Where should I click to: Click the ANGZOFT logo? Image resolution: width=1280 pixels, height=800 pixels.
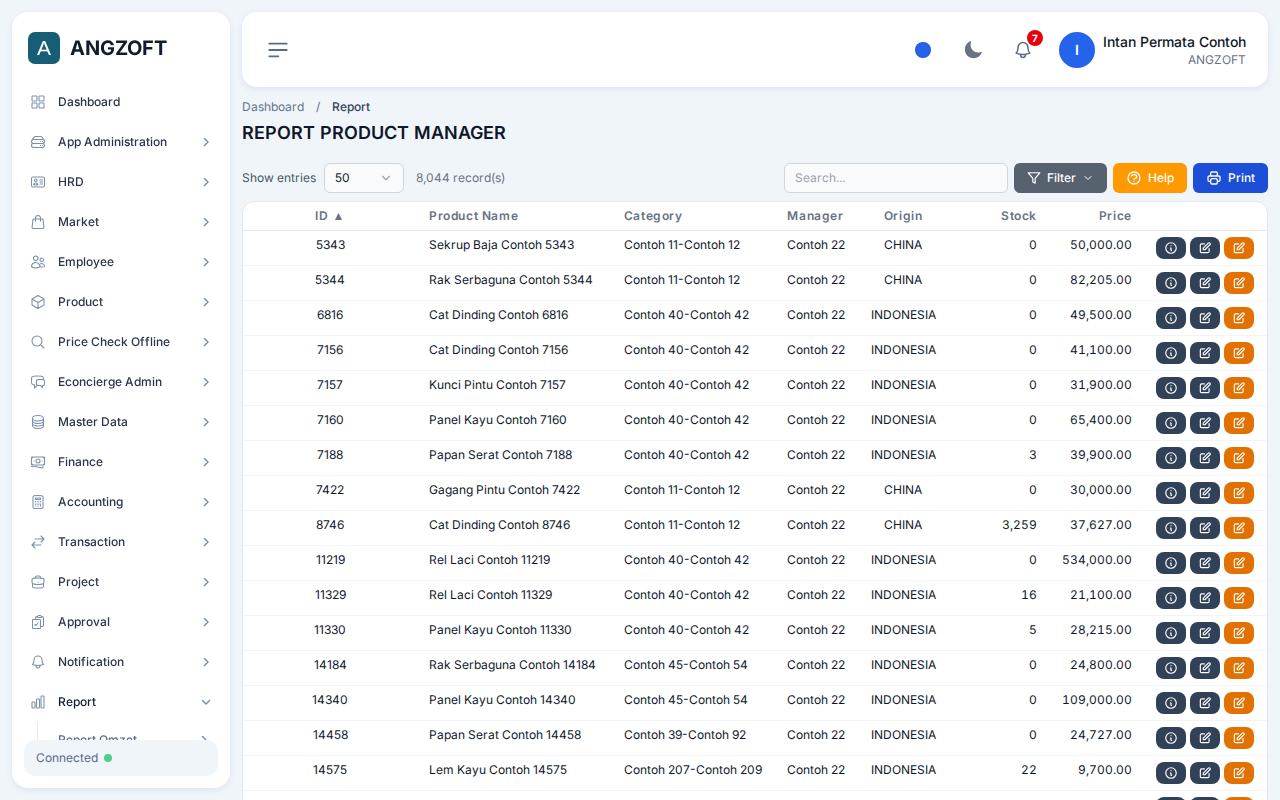(x=98, y=48)
